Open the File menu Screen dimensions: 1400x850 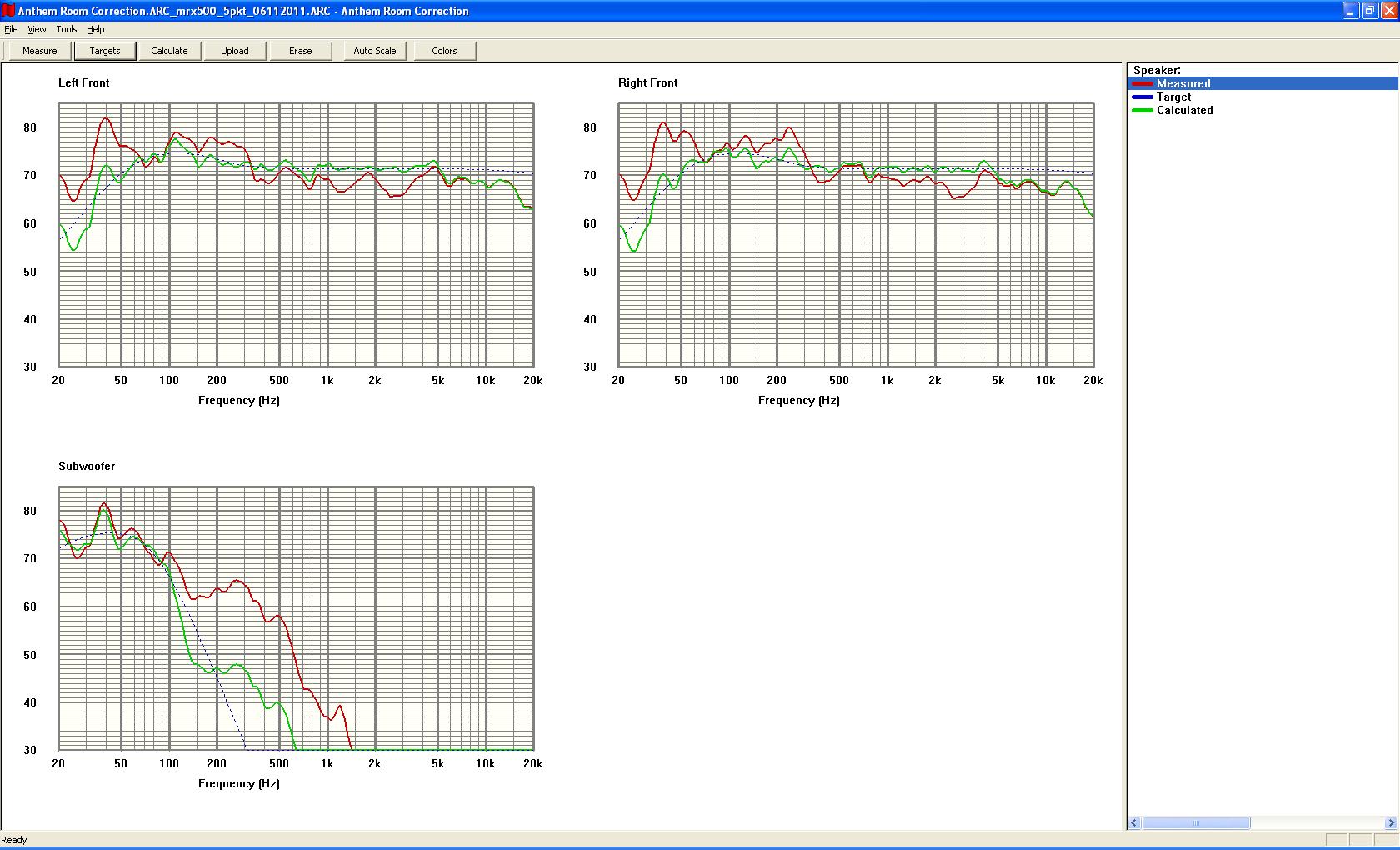(x=11, y=29)
